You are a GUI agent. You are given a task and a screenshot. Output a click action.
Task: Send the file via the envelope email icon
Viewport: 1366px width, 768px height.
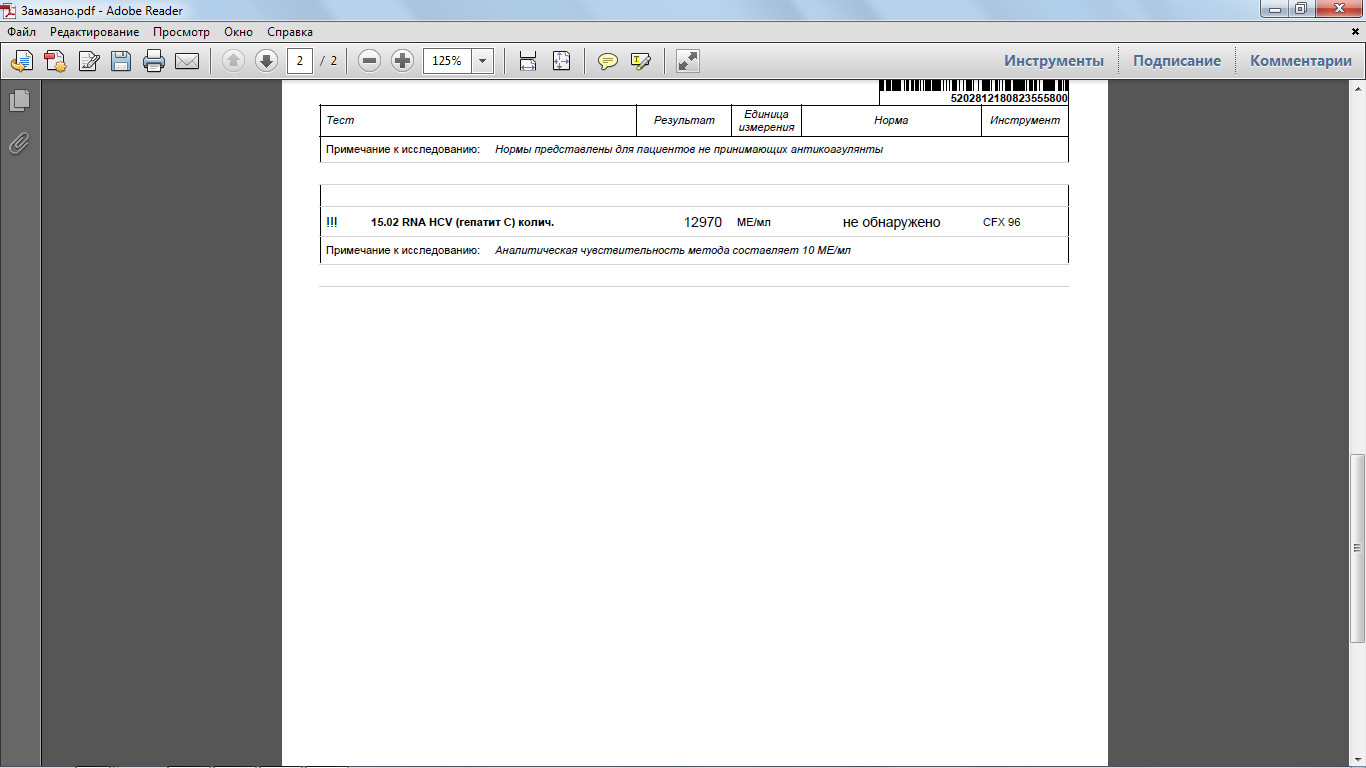pos(187,61)
